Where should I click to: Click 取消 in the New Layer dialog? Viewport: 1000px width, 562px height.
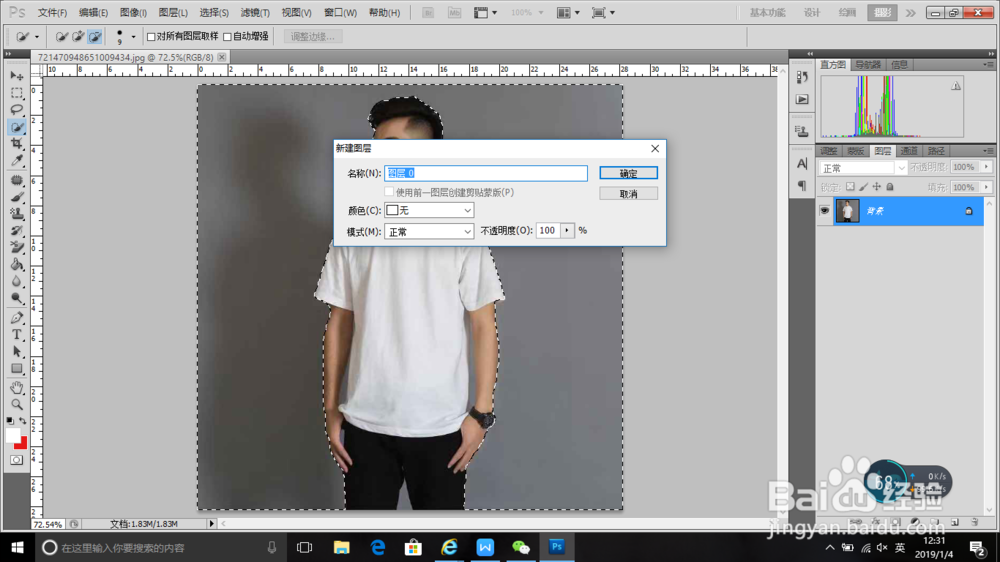pyautogui.click(x=628, y=193)
